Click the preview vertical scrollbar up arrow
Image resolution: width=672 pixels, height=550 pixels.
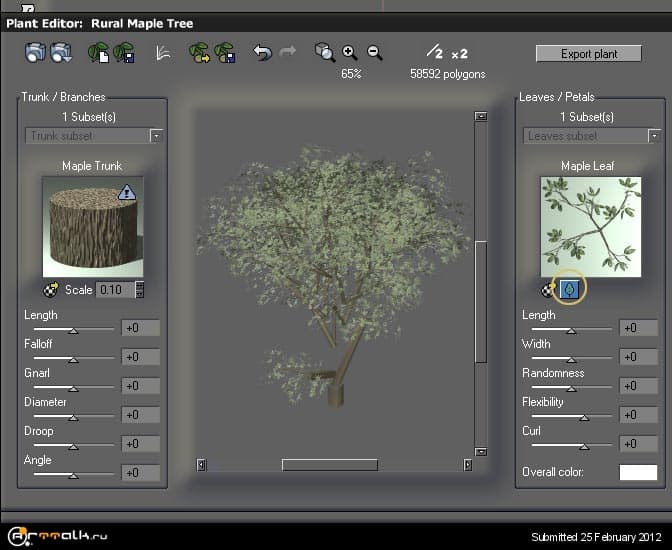(481, 117)
